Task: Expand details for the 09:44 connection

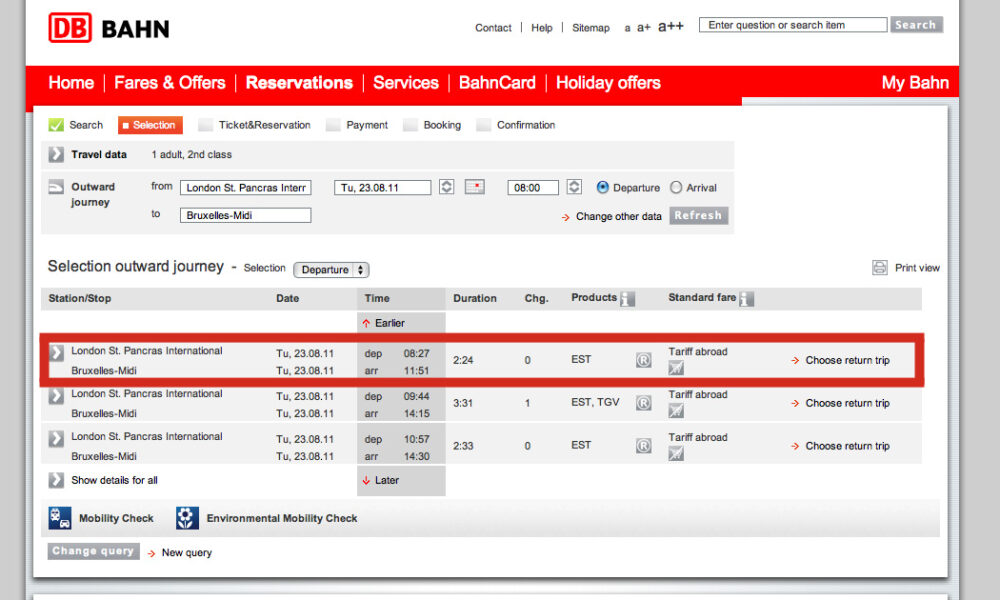Action: click(x=56, y=395)
